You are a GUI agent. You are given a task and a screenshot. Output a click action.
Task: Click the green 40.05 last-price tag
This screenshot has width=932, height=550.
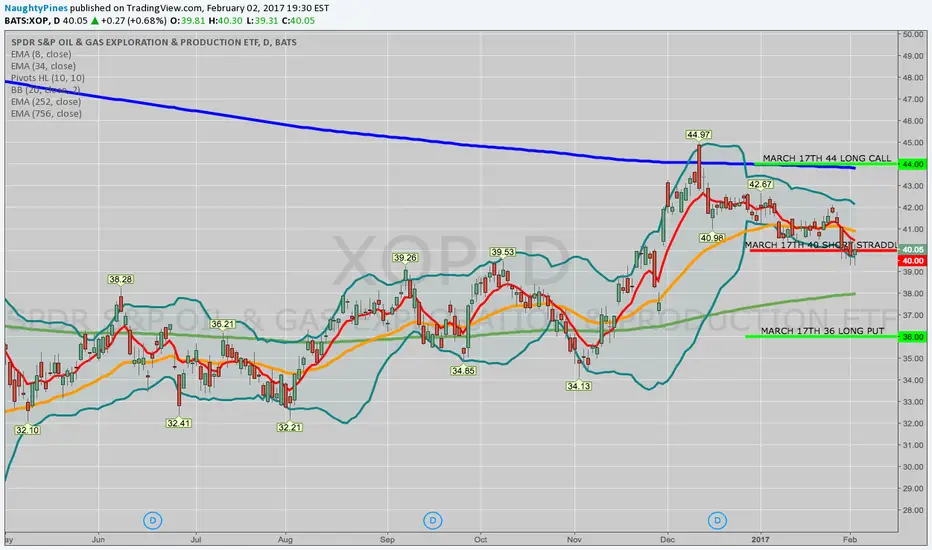tap(912, 250)
